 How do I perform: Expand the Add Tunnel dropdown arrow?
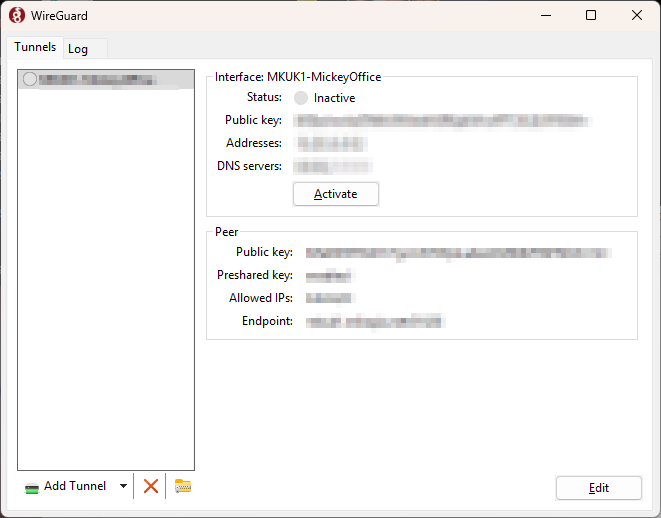[123, 486]
